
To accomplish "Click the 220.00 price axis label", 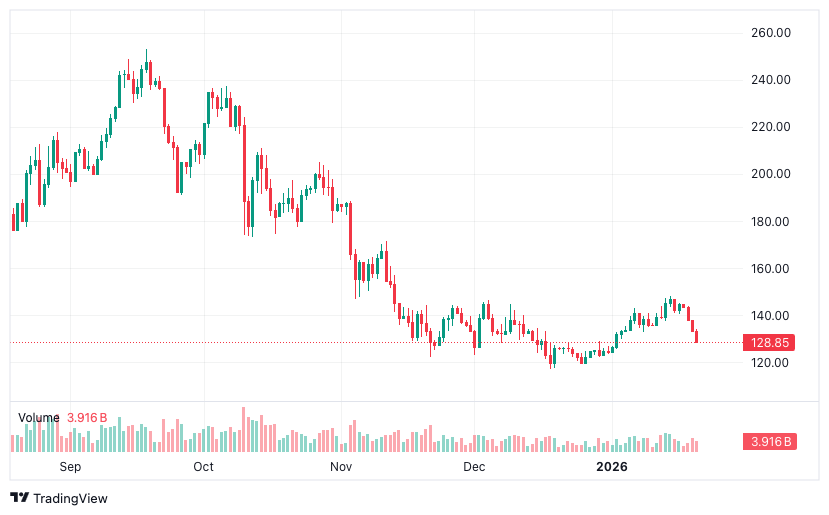I will 771,127.
